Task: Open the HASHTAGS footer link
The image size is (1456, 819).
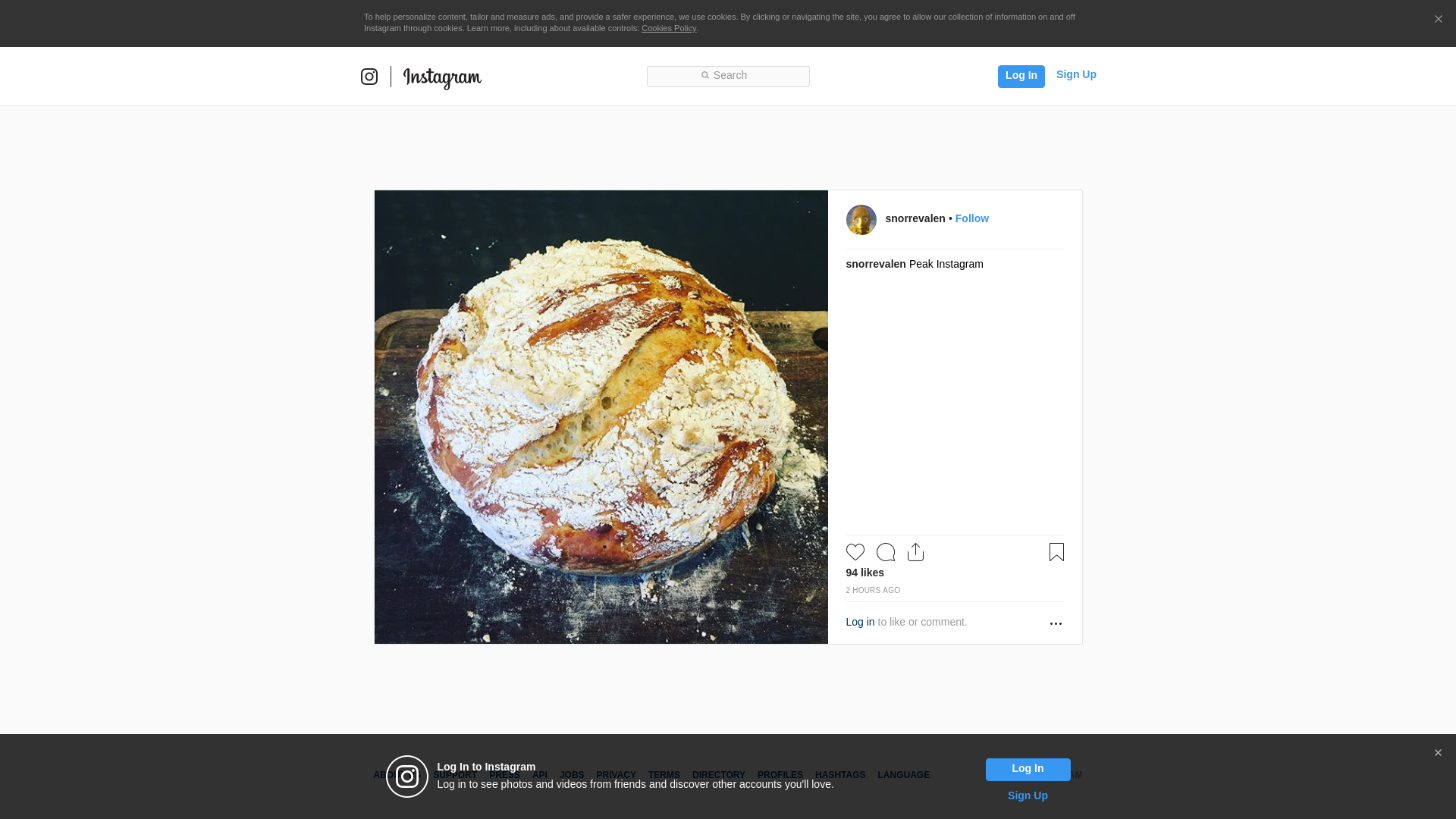Action: coord(839,775)
